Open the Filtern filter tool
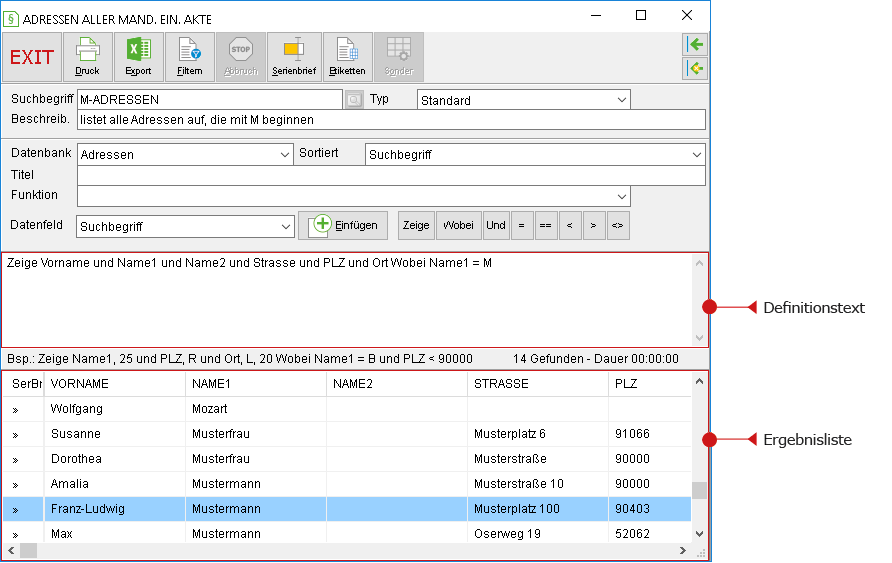This screenshot has height=563, width=892. pos(189,57)
